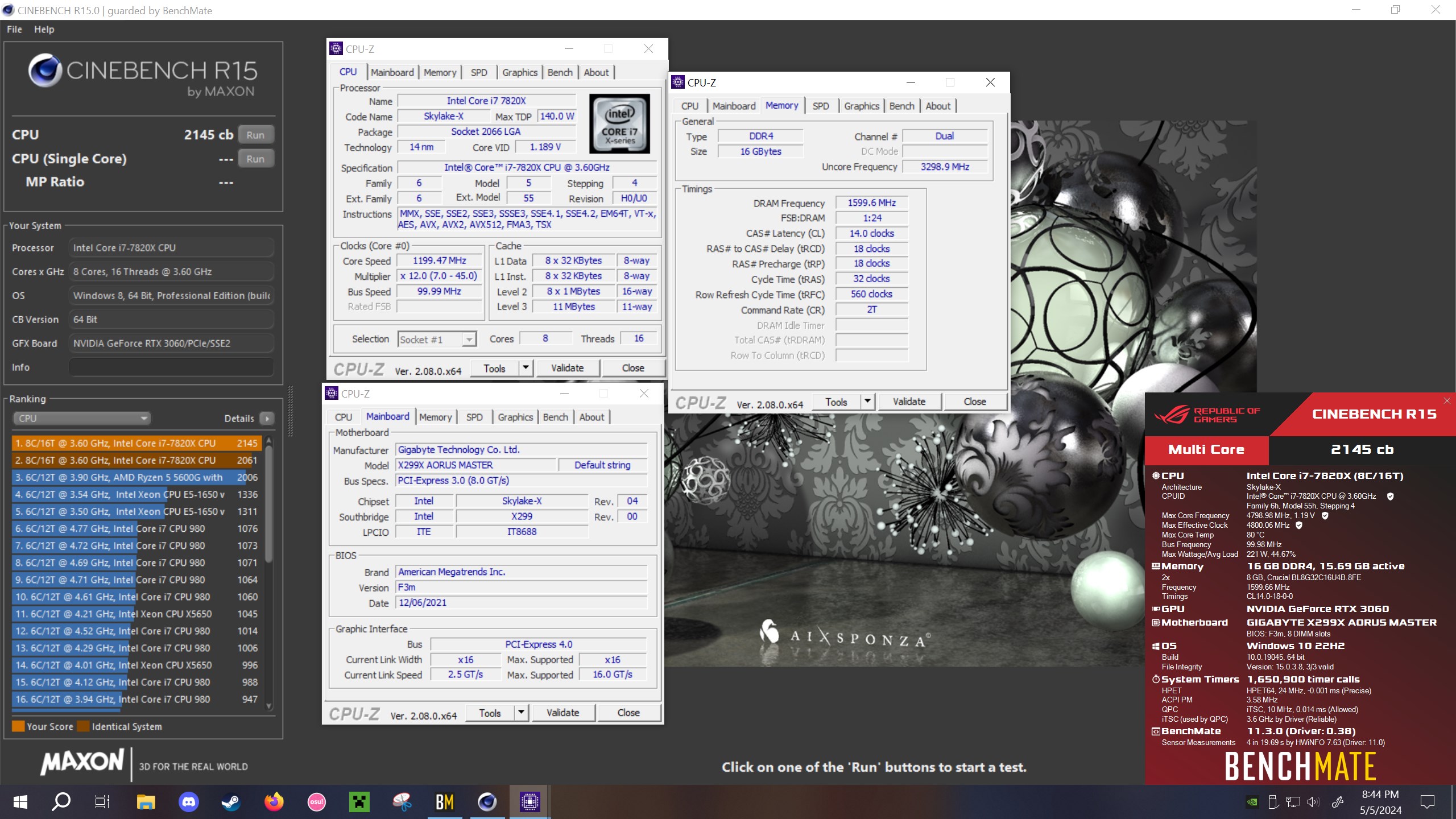Image resolution: width=1456 pixels, height=819 pixels.
Task: Click the Identical System legend swatch
Action: 84,726
